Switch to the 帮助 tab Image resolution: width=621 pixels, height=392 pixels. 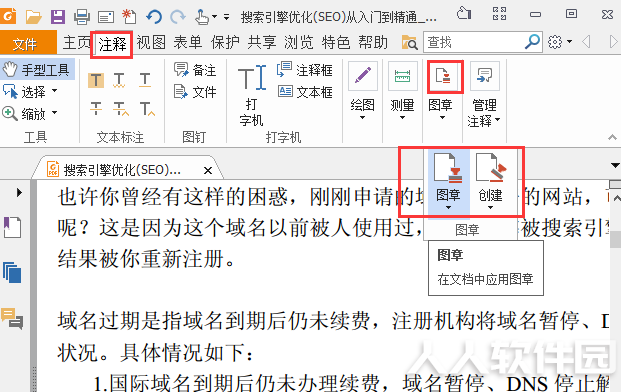[x=373, y=42]
